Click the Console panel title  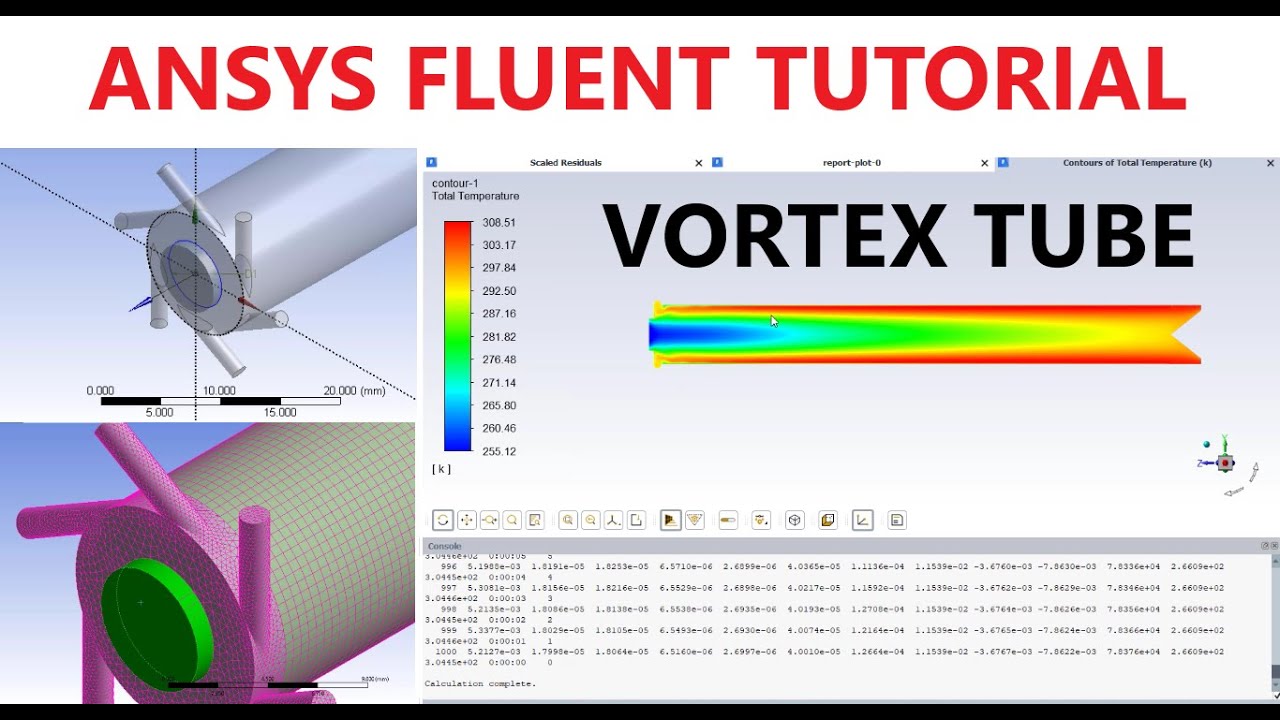coord(444,546)
